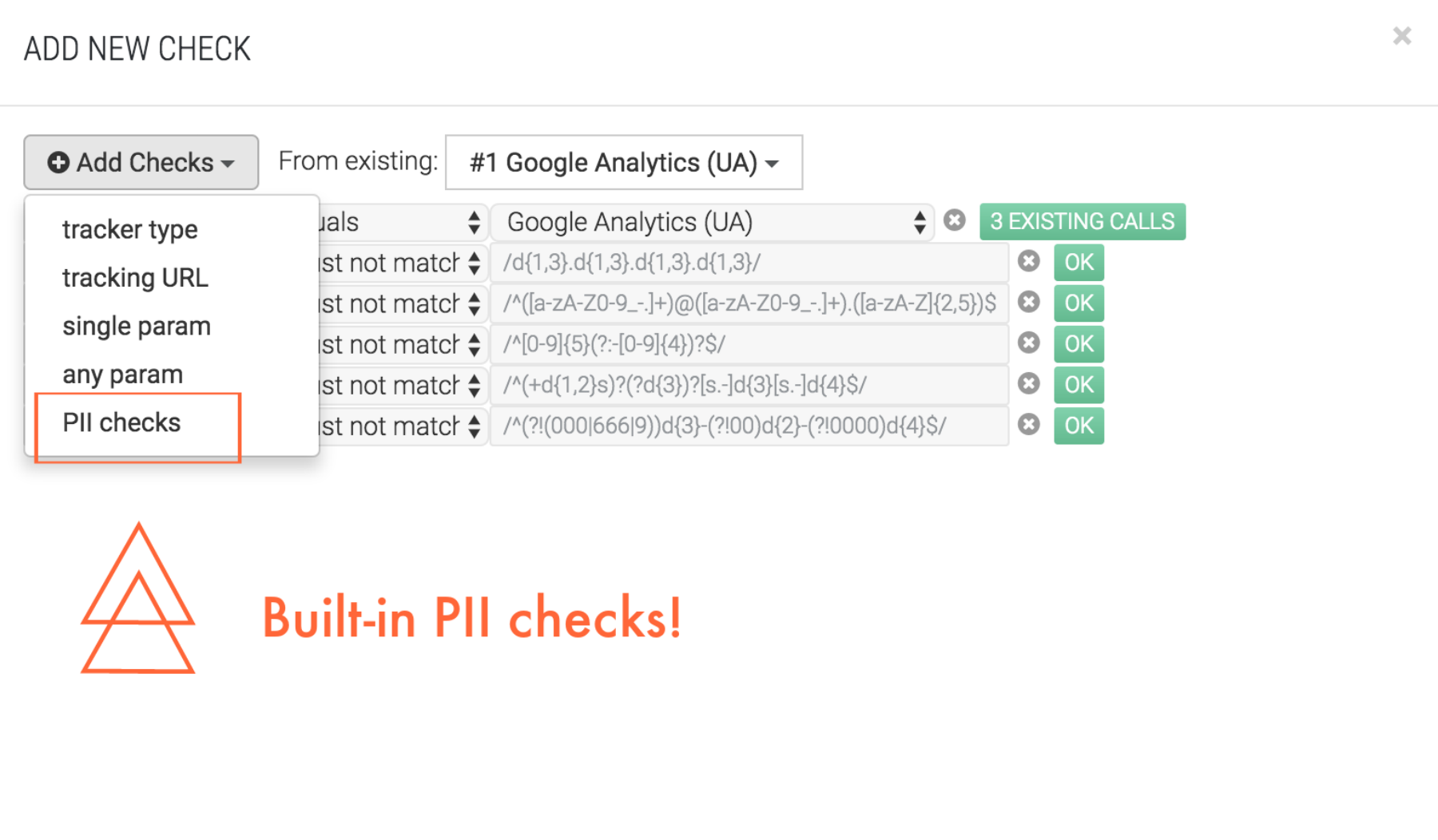The image size is (1438, 840).
Task: Remove the Google Analytics (UA) tracker type check
Action: 954,220
